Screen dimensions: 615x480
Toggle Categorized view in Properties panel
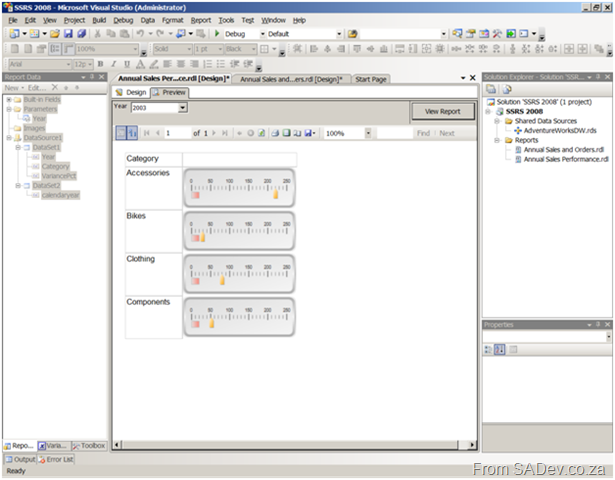pos(488,349)
